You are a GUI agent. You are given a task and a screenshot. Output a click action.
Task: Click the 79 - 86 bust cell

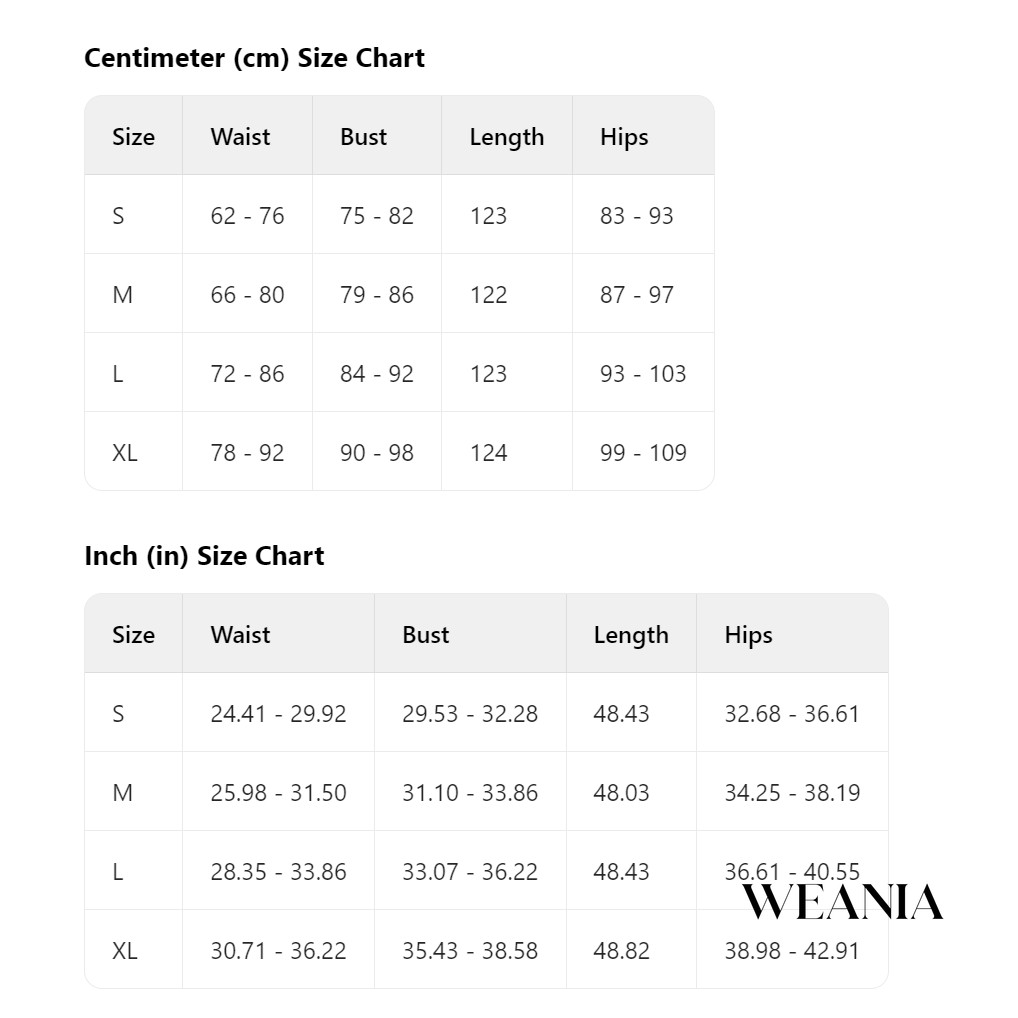coord(377,294)
